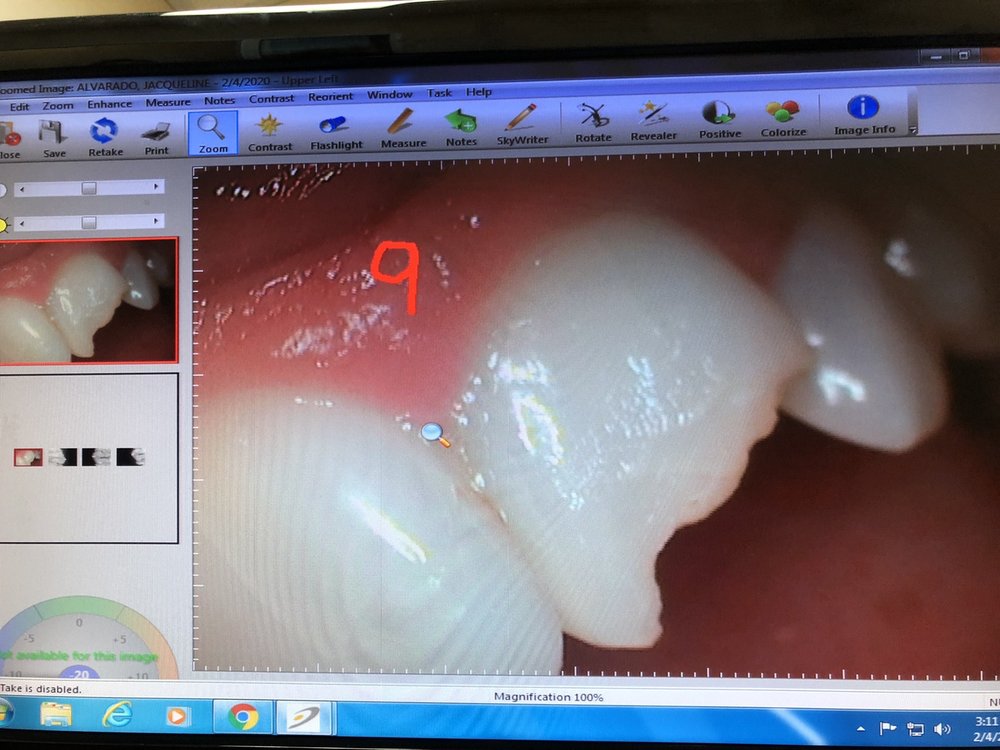The image size is (1000, 750).
Task: Click the red-bordered tooth preview image
Action: click(x=88, y=301)
